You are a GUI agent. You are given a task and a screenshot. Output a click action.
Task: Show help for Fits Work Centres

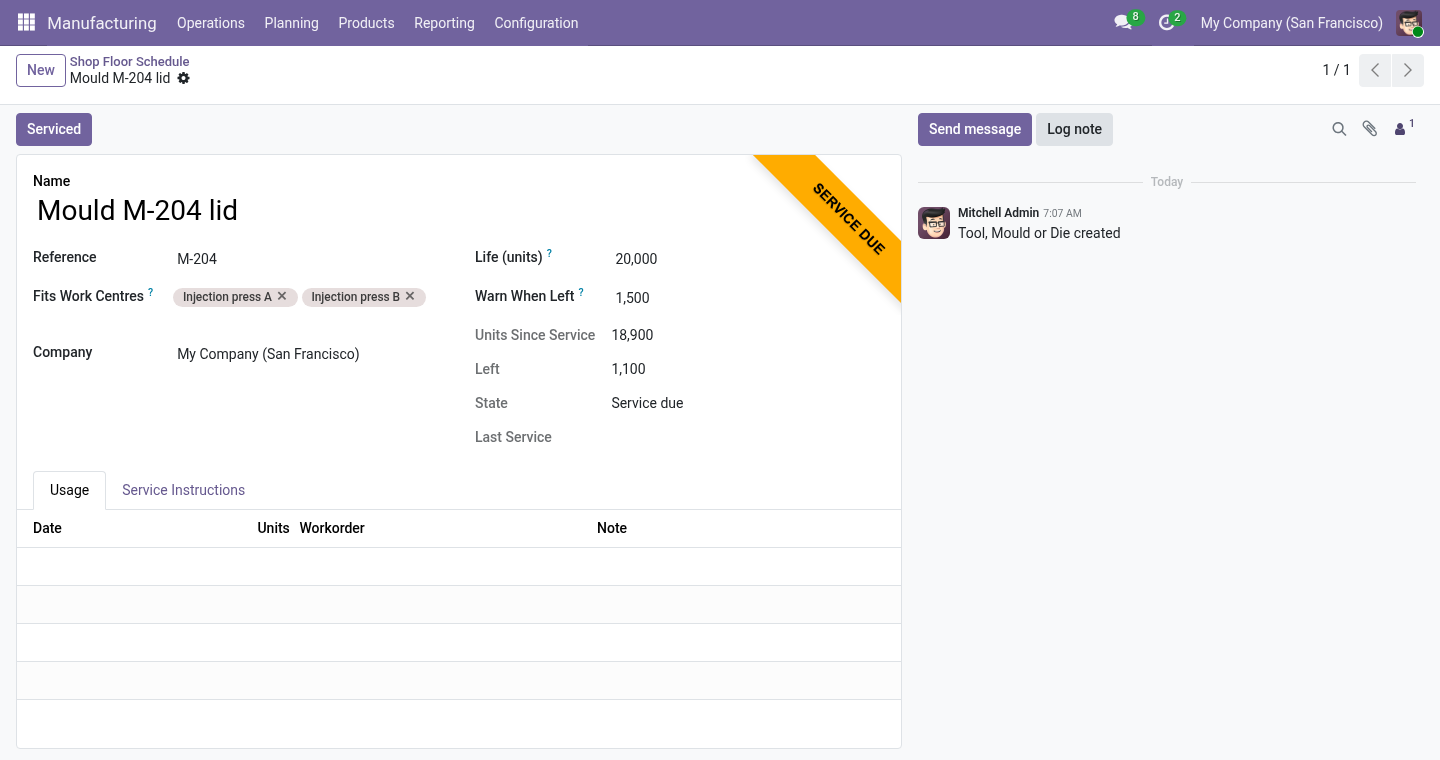(151, 292)
